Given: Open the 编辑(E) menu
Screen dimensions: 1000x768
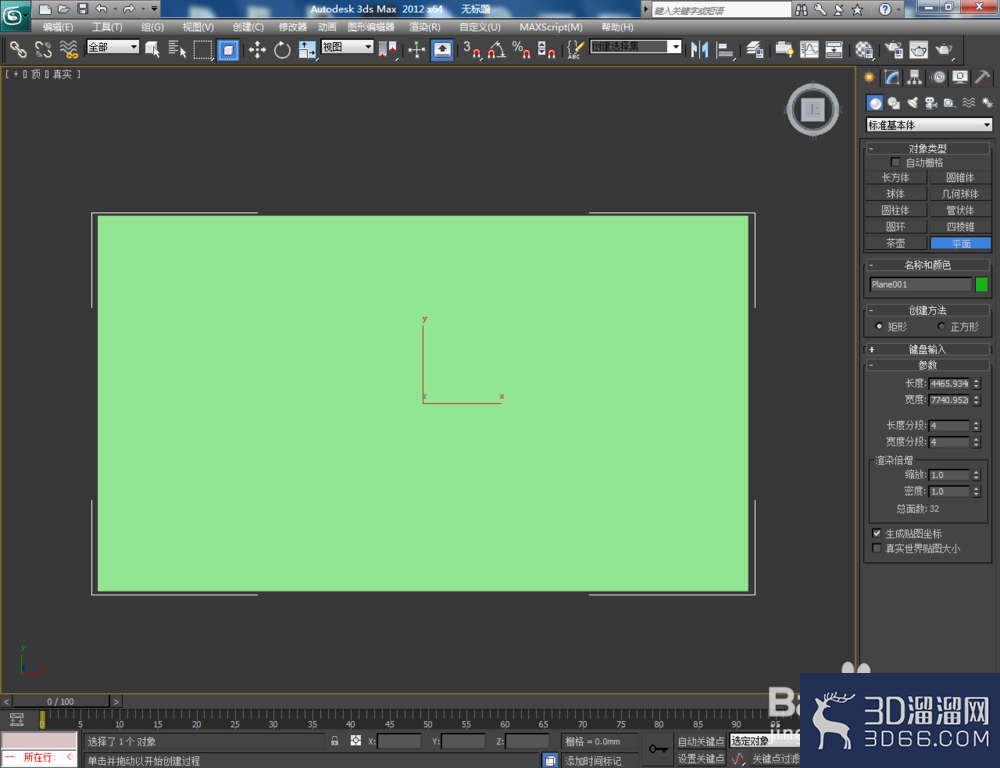Looking at the screenshot, I should tap(58, 27).
